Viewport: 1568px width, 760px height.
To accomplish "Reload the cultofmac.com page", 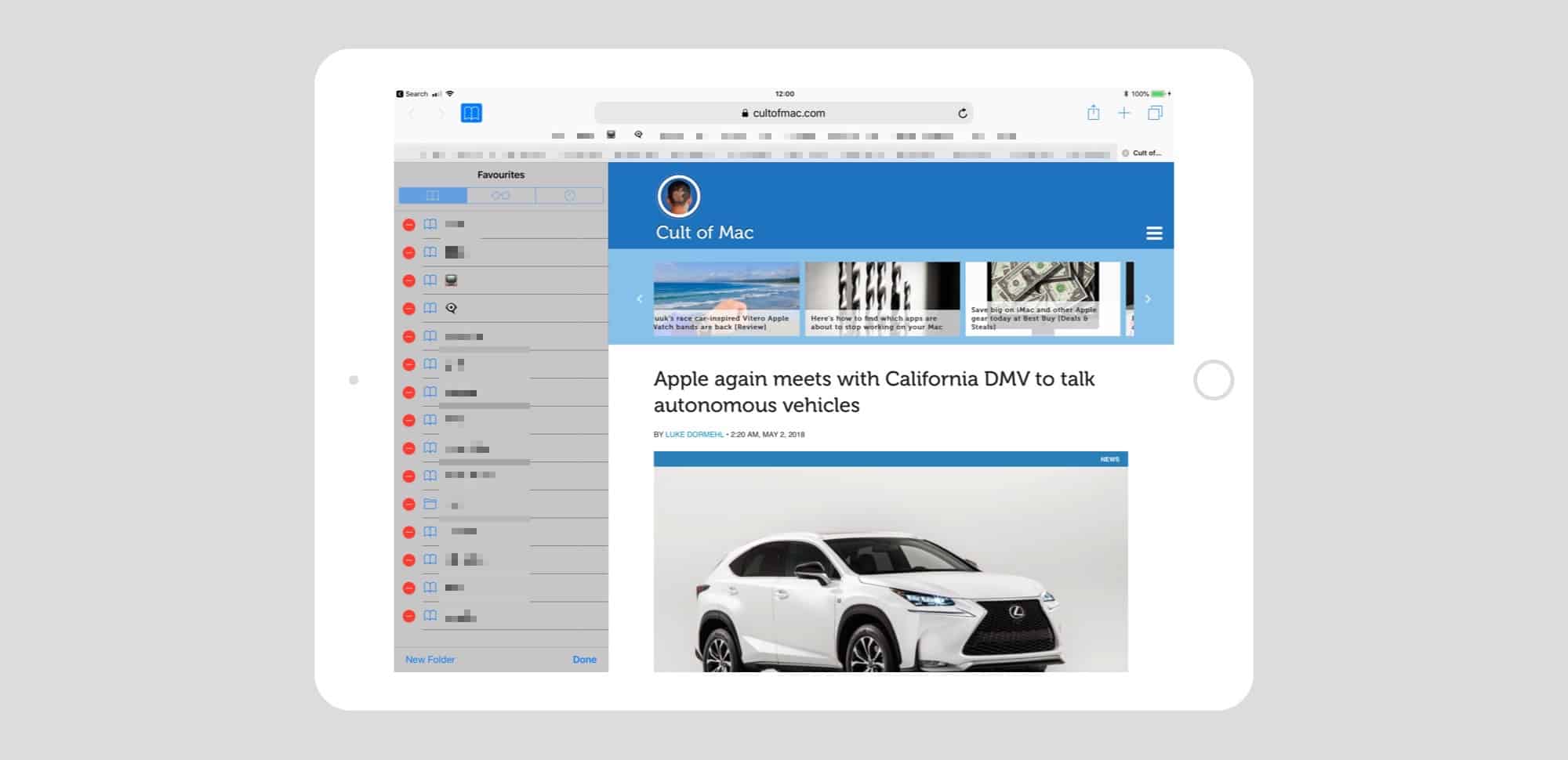I will [x=963, y=113].
